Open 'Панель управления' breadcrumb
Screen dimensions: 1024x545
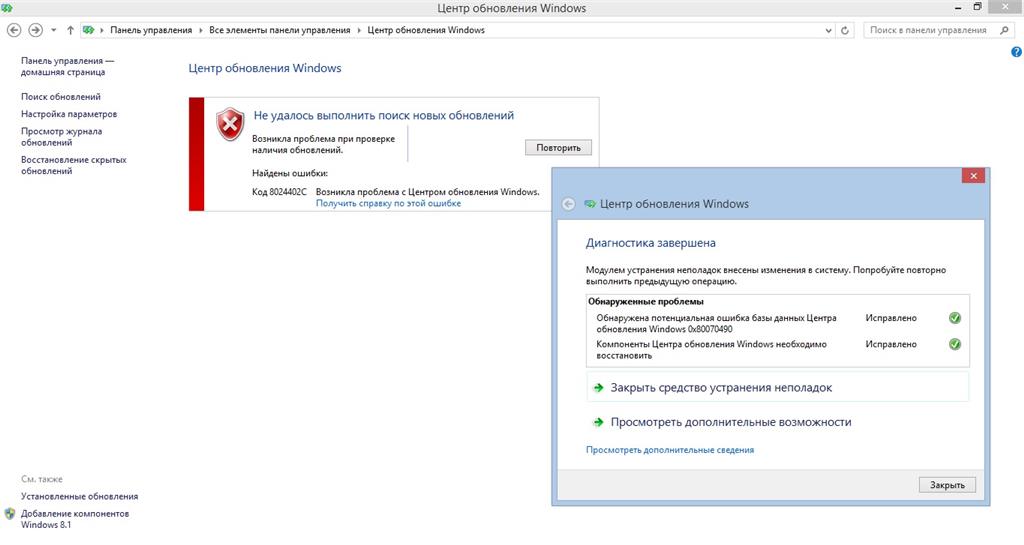[151, 30]
